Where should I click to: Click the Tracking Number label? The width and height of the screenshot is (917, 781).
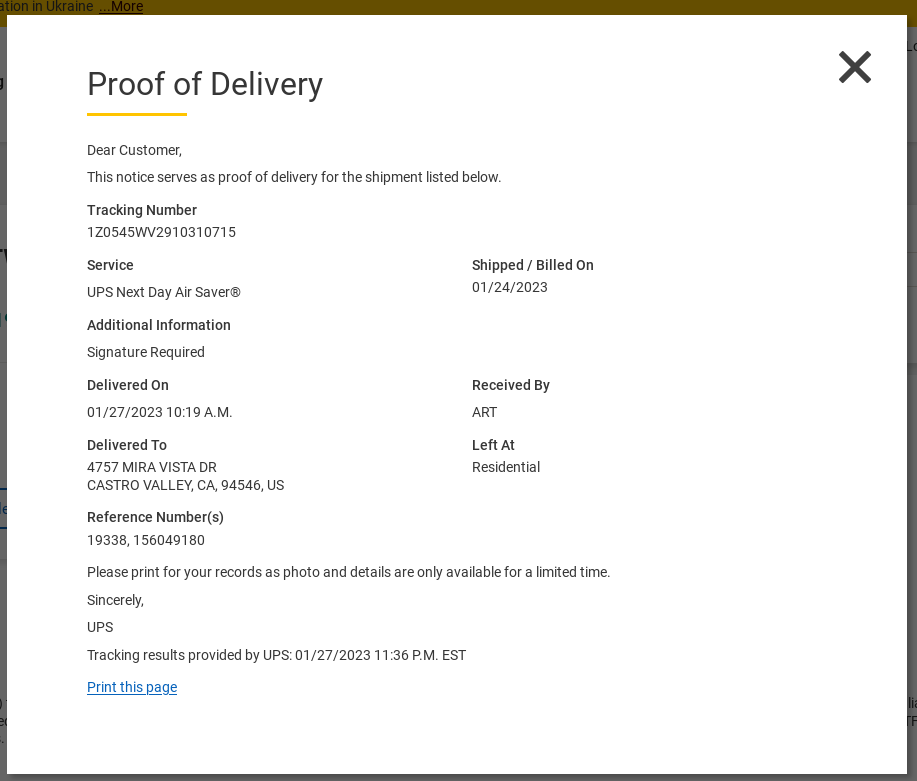142,210
